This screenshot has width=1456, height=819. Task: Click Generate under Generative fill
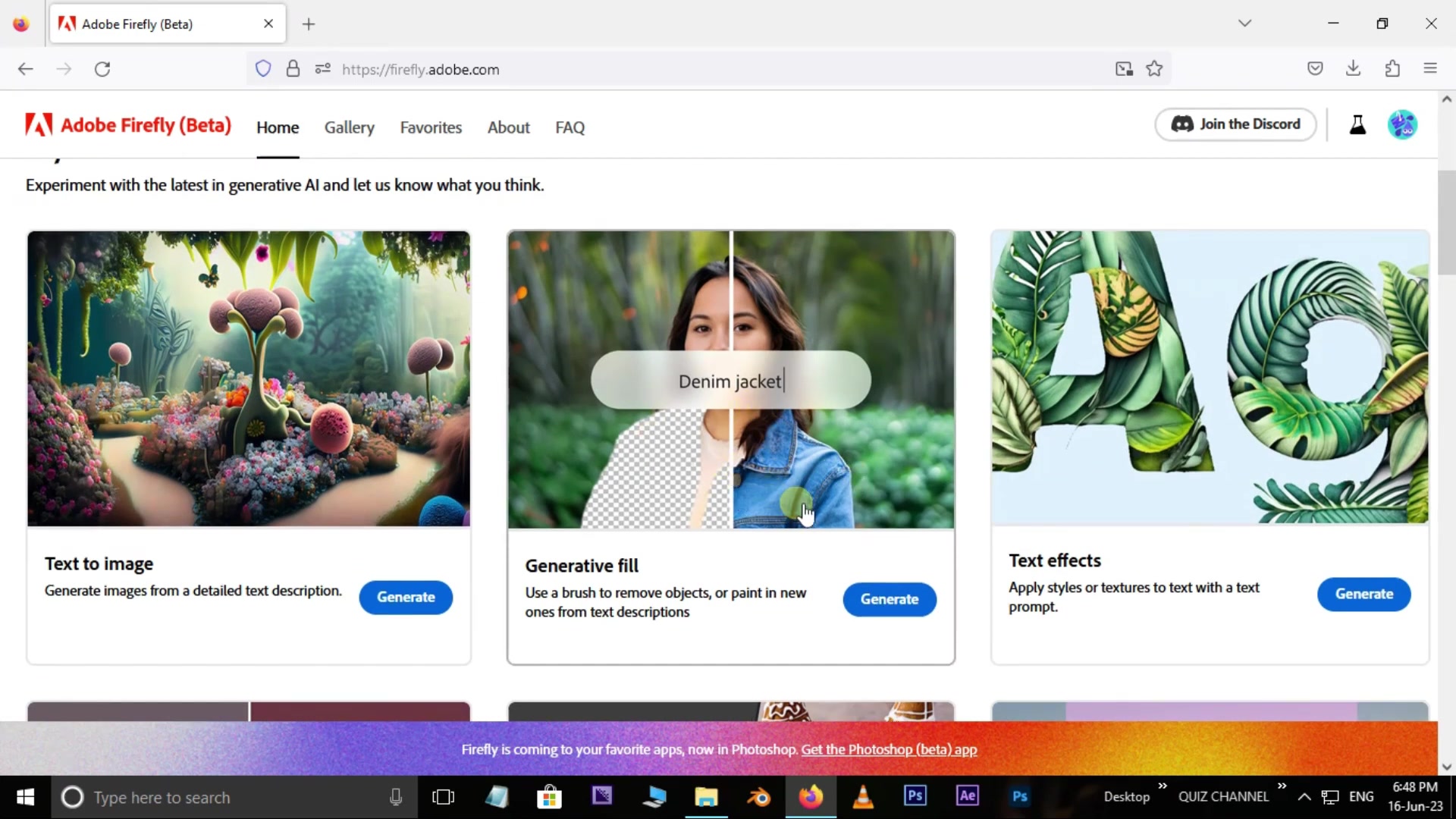(890, 600)
